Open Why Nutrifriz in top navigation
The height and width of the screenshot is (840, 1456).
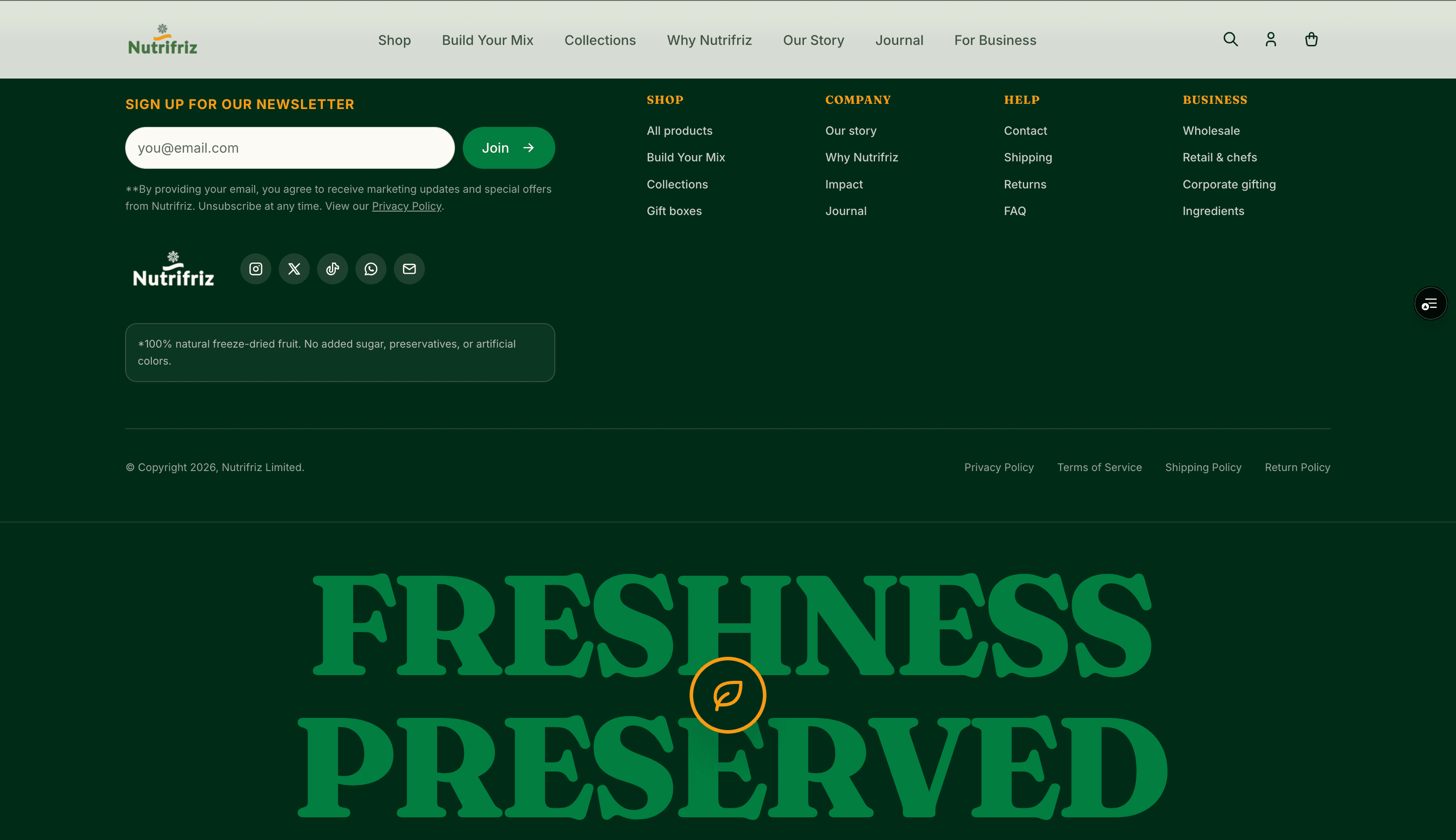710,41
